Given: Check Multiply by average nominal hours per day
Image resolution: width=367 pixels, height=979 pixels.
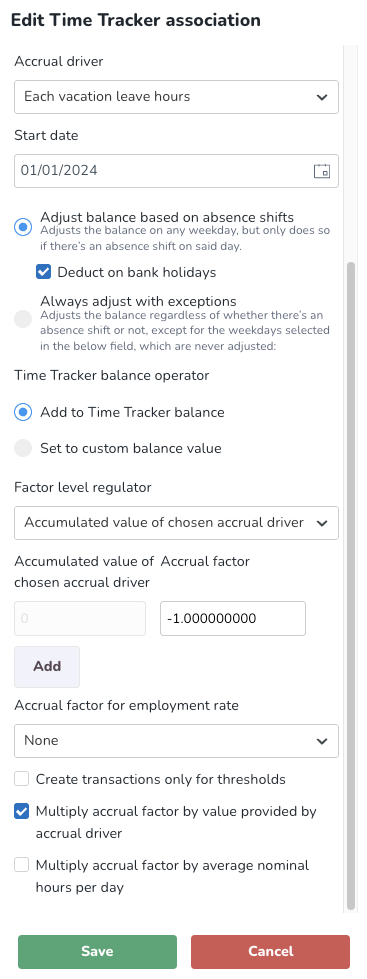Looking at the screenshot, I should point(22,865).
